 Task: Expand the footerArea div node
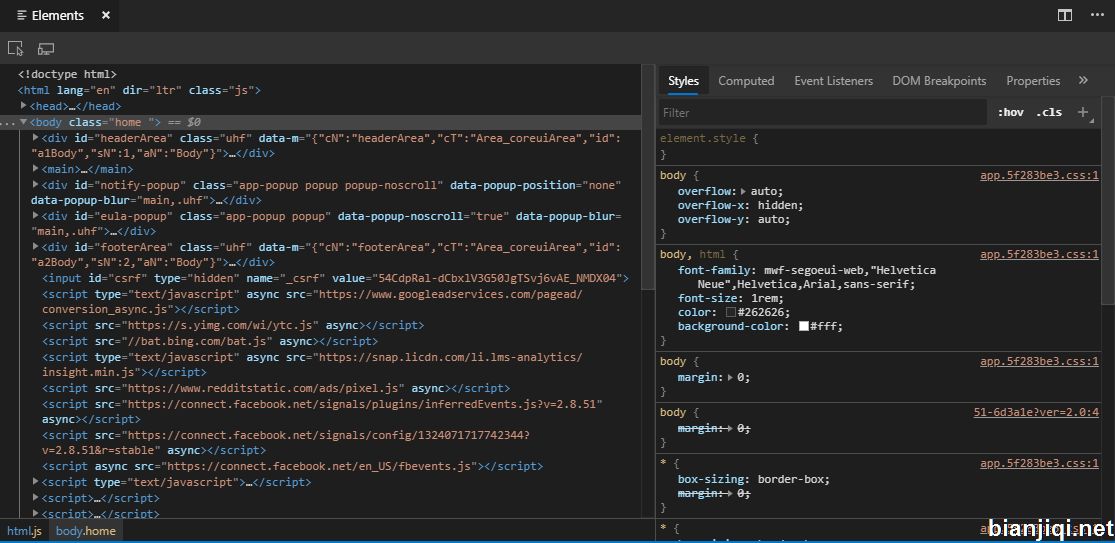point(36,247)
